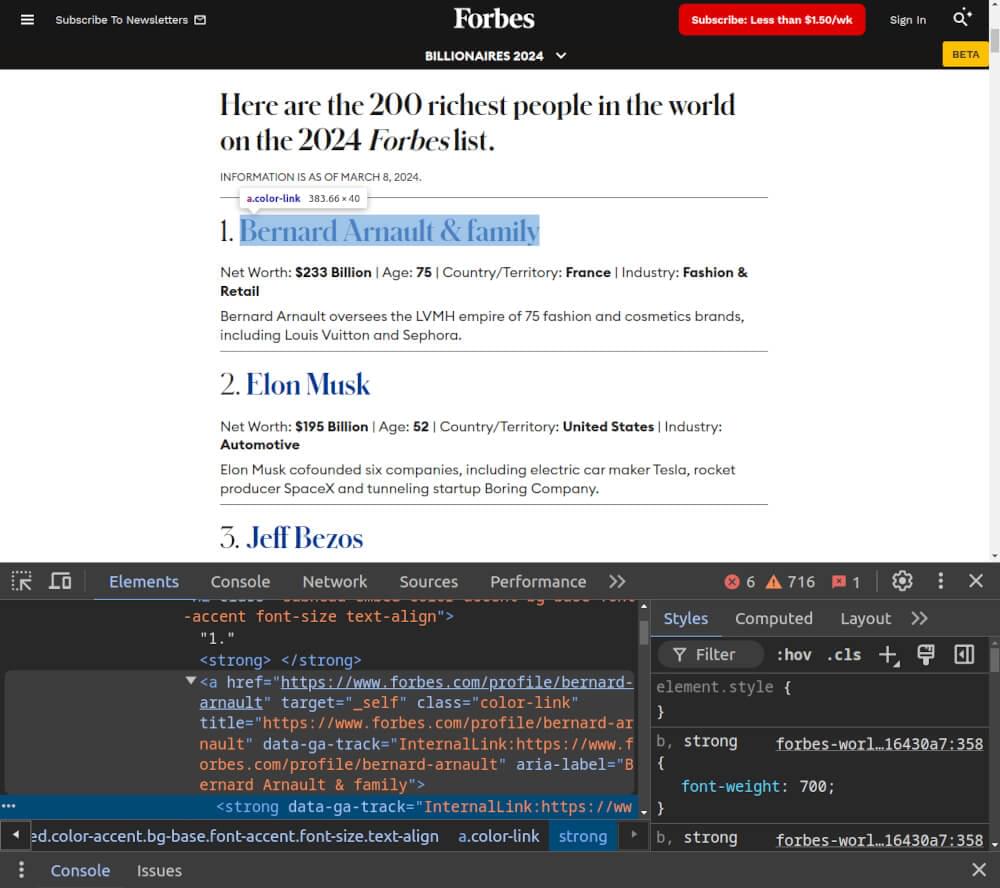Image resolution: width=1000 pixels, height=888 pixels.
Task: Toggle element state with the :hov button
Action: 793,655
